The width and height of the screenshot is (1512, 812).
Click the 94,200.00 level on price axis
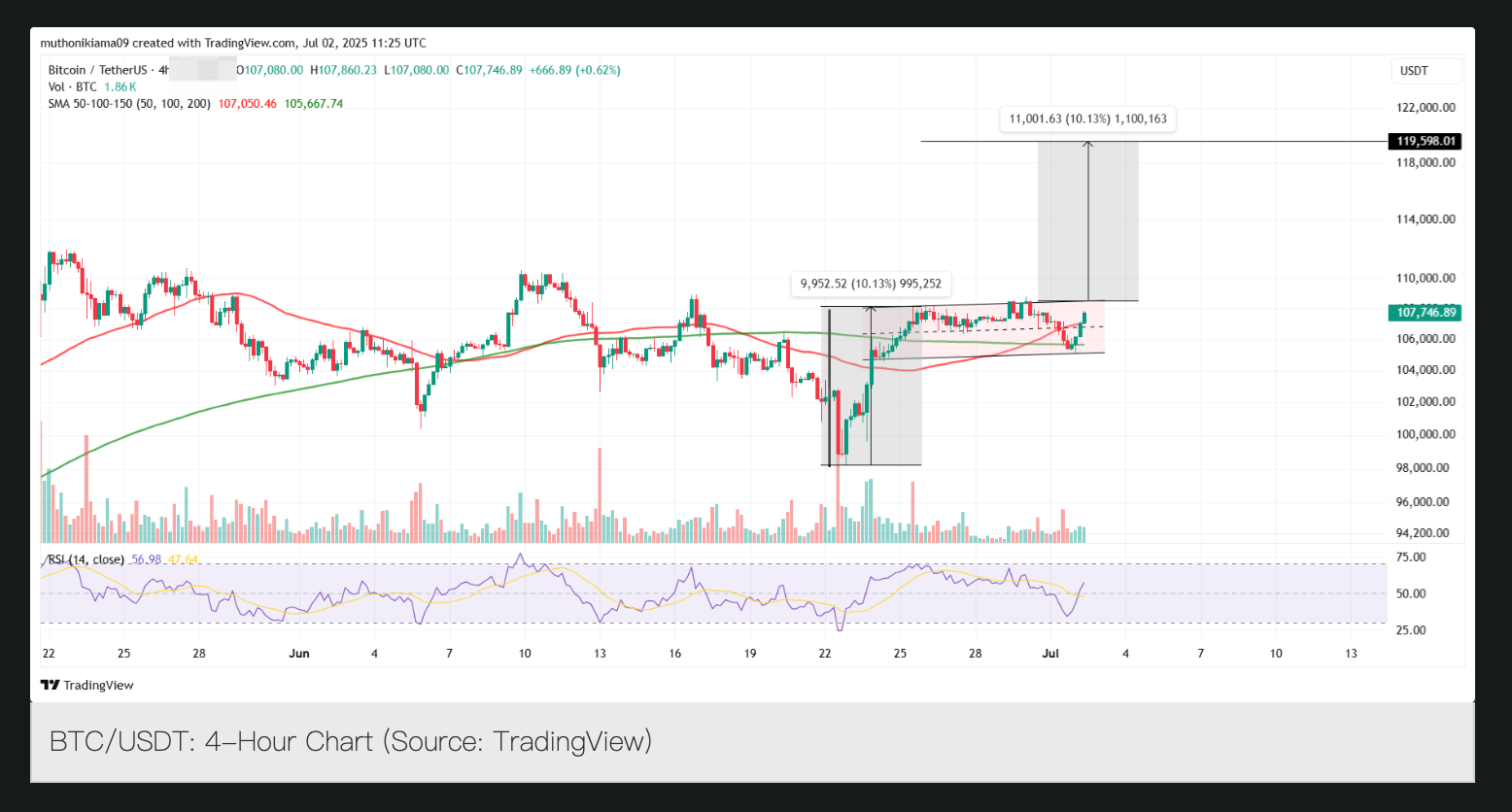pos(1426,533)
